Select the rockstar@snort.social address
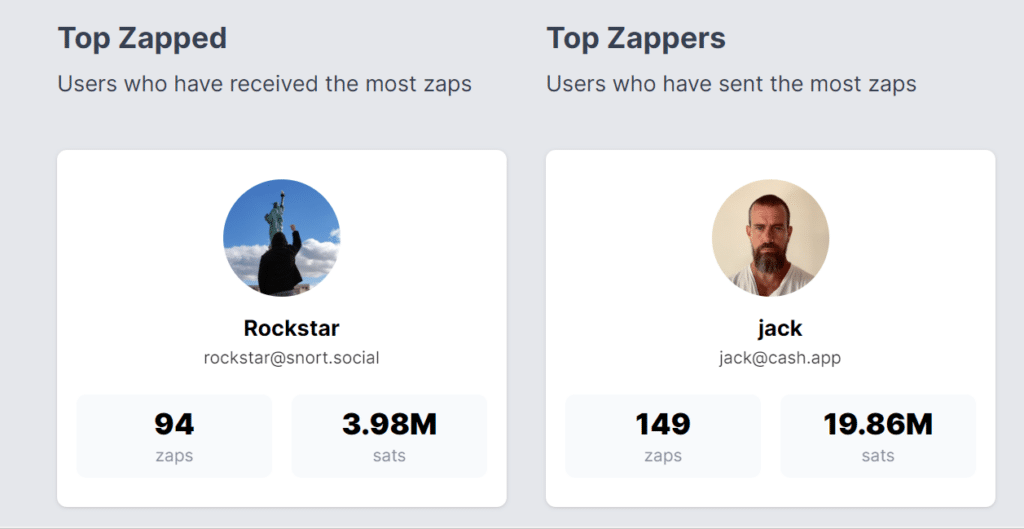Image resolution: width=1024 pixels, height=529 pixels. (x=291, y=358)
